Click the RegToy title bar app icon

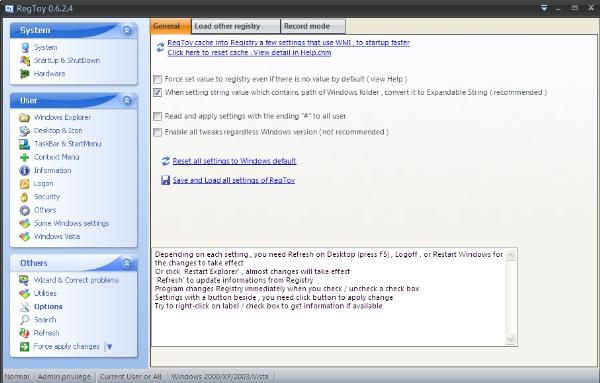[x=9, y=8]
